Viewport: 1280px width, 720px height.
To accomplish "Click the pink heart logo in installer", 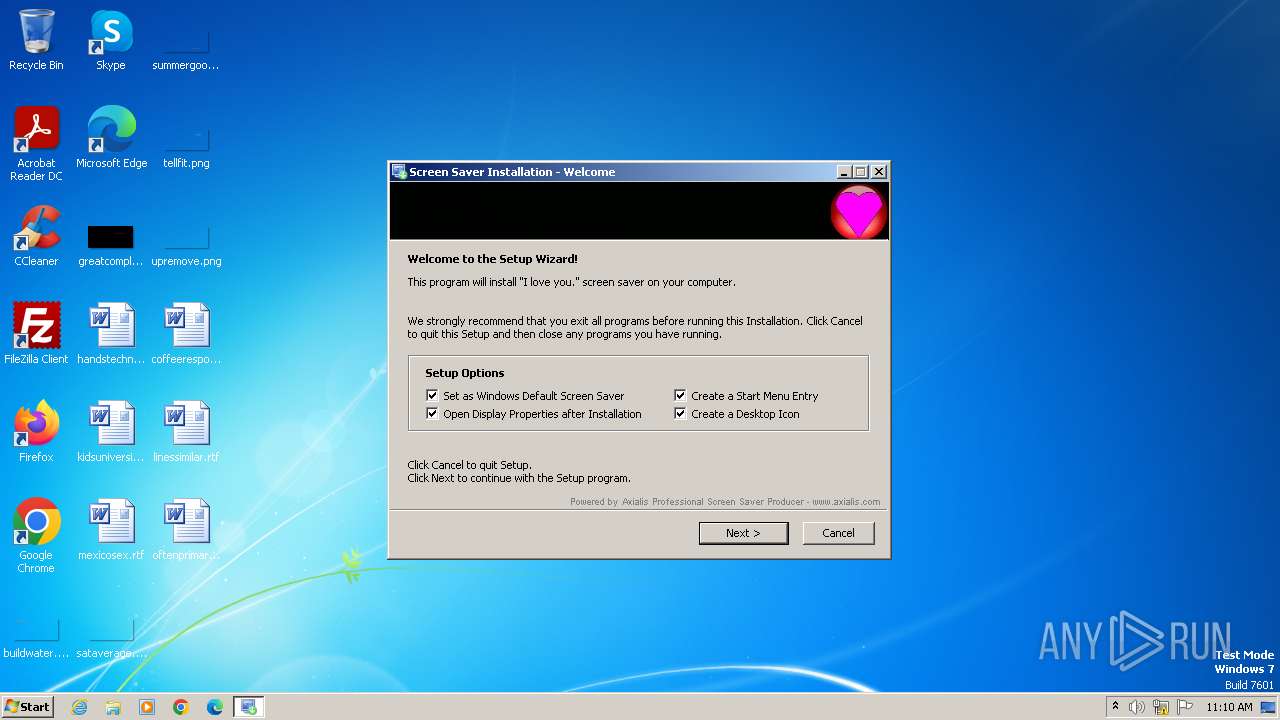I will [x=859, y=212].
